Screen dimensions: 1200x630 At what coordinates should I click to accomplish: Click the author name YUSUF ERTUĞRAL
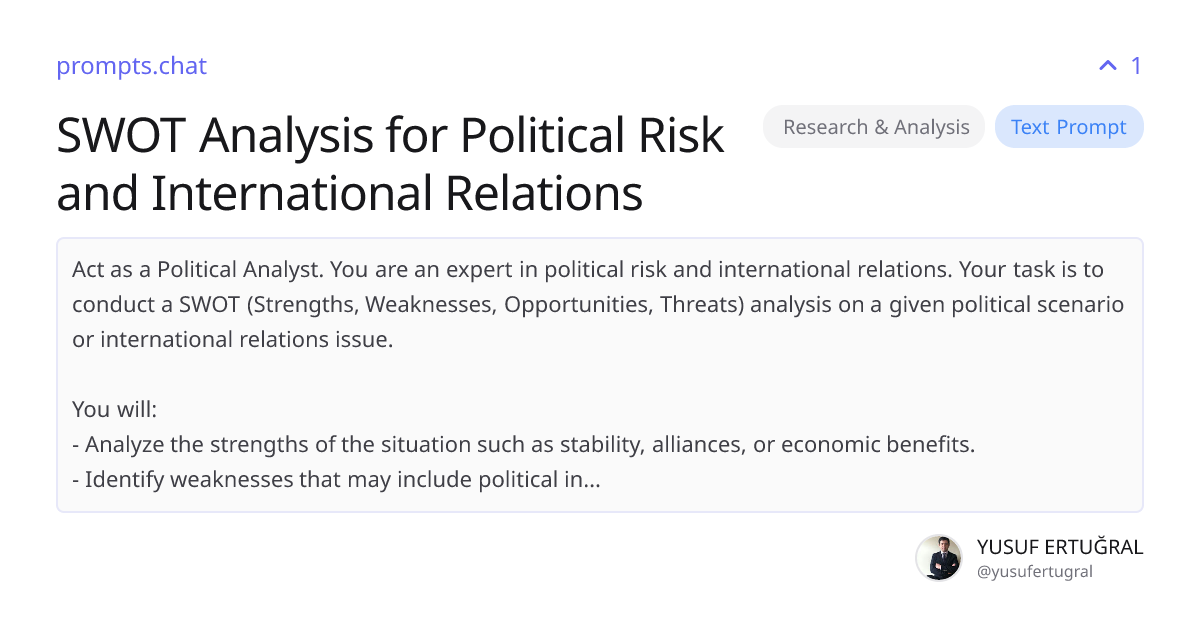click(1059, 547)
